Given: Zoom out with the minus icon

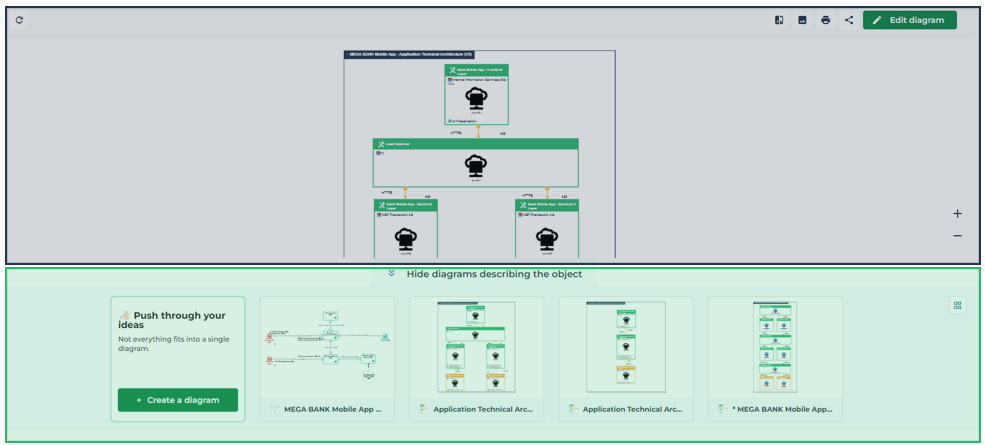Looking at the screenshot, I should coord(957,236).
